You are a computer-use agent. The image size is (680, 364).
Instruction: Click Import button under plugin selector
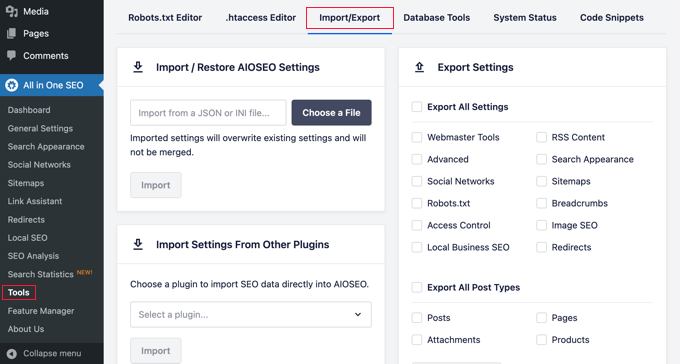coord(156,351)
